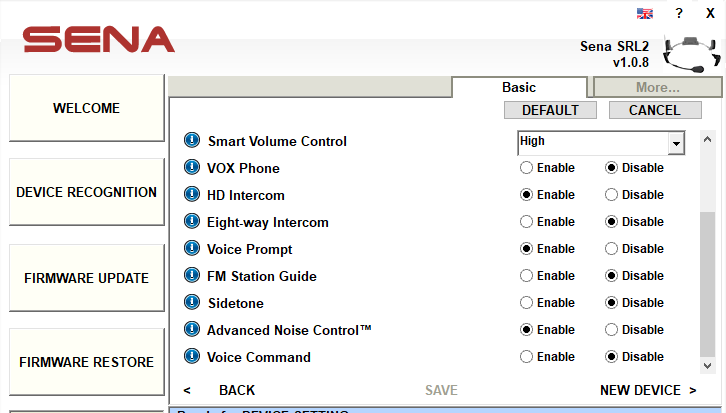Click info icon beside Voice Prompt
Viewport: 726px width, 413px height.
pos(192,248)
